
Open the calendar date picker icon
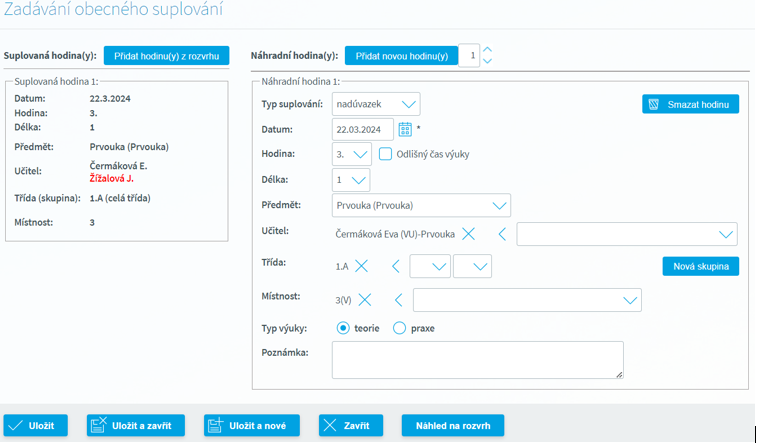[x=405, y=129]
